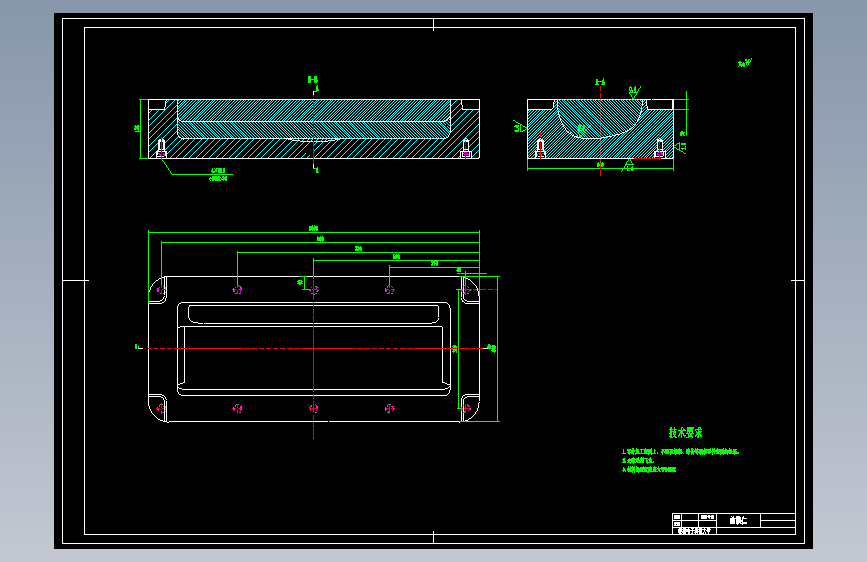Click the center intersection of plan view's red centerlines

click(x=314, y=348)
